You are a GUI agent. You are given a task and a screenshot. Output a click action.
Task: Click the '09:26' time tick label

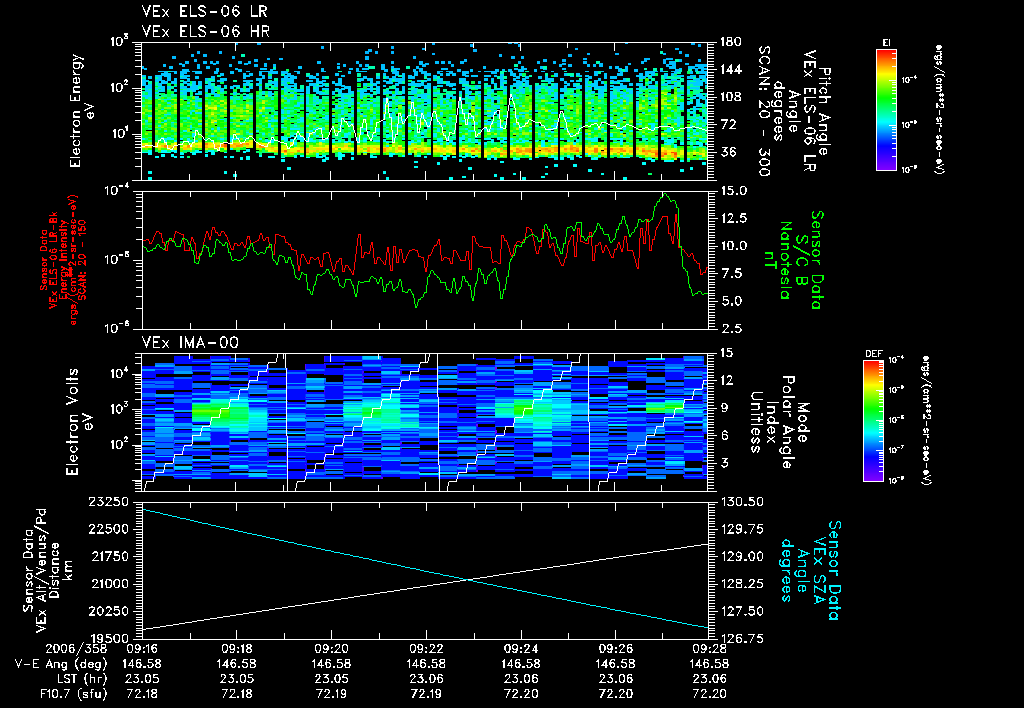tap(615, 649)
